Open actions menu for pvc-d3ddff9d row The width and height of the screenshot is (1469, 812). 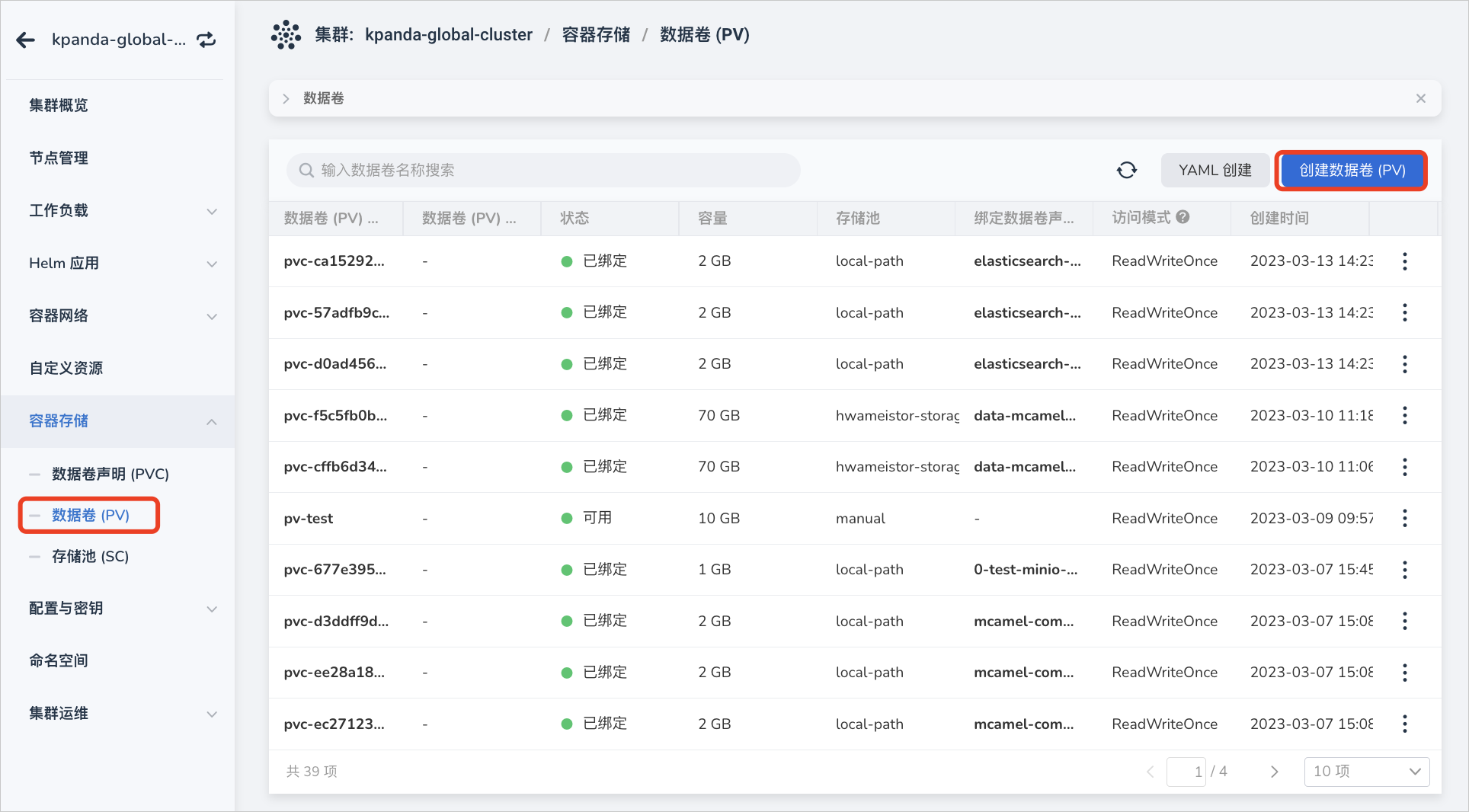click(x=1405, y=621)
